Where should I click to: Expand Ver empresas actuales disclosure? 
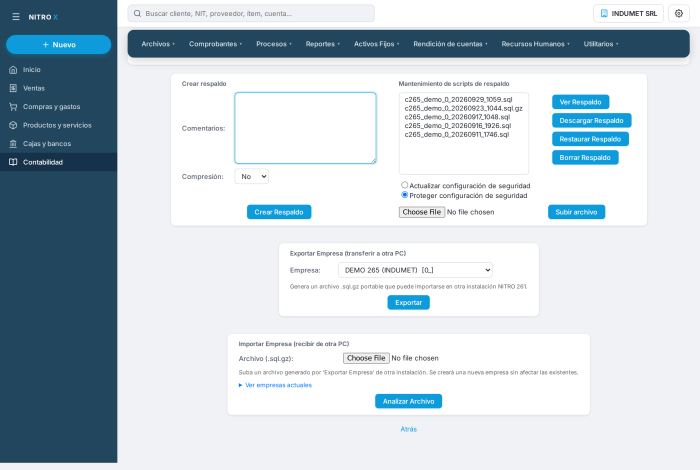275,385
